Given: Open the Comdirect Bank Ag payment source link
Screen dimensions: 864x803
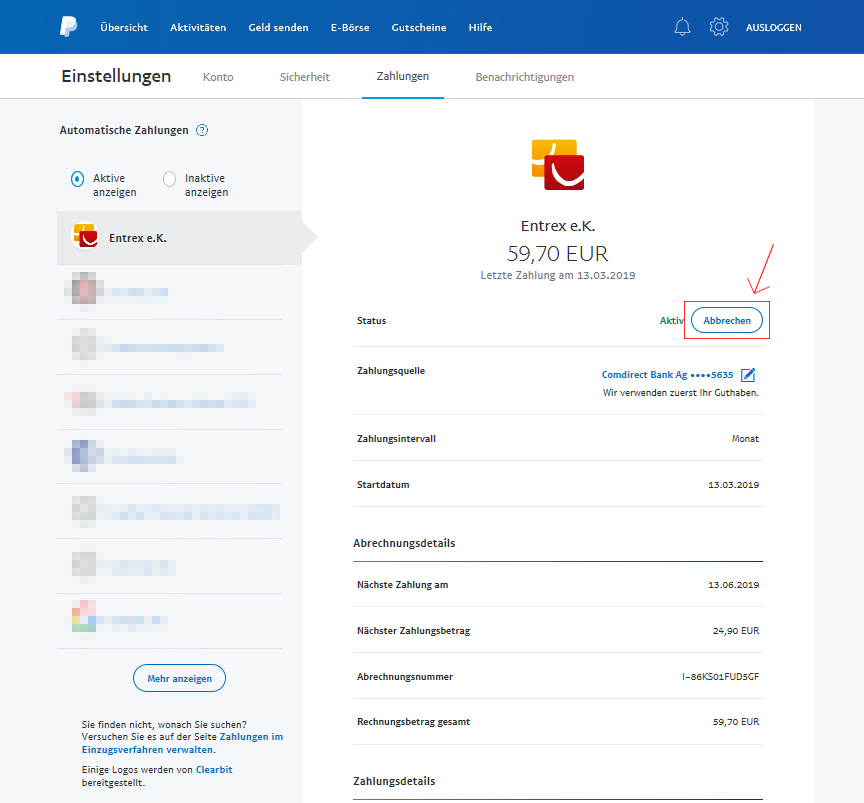Looking at the screenshot, I should pos(667,375).
